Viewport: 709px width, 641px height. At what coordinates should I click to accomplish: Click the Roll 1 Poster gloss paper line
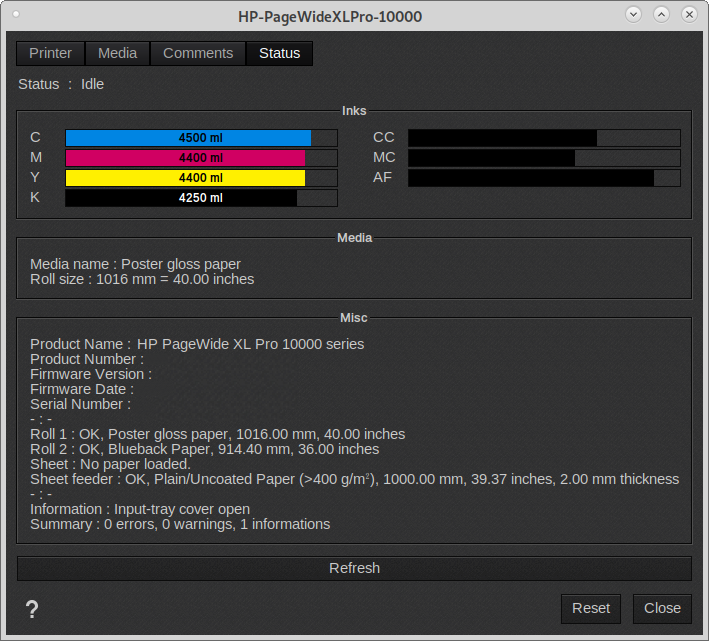point(217,434)
